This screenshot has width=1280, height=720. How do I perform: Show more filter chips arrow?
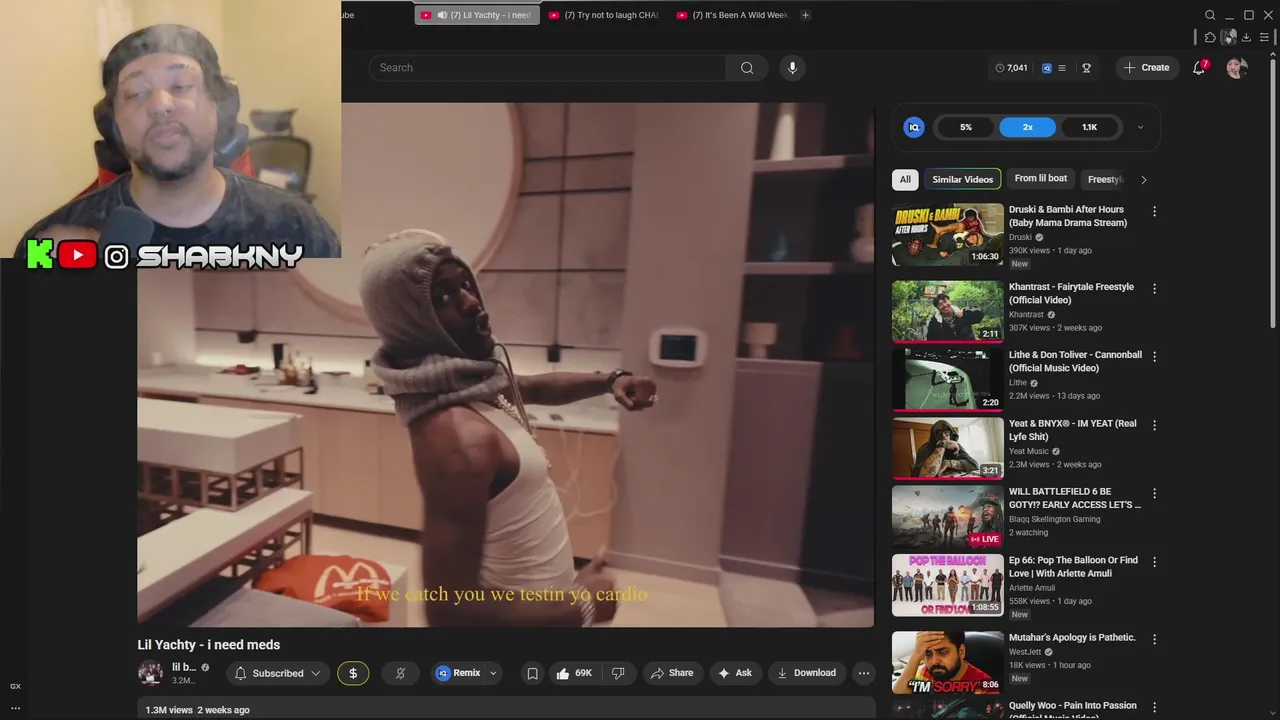click(x=1144, y=180)
